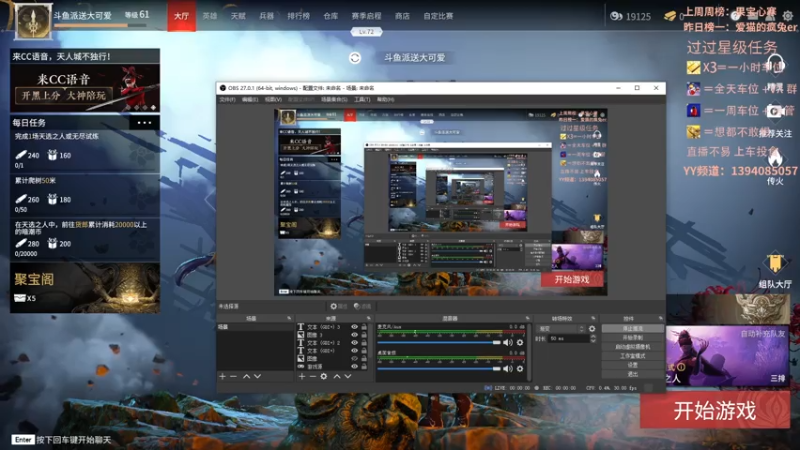The image size is (800, 450).
Task: Pop out the Scene Transitions dock icon
Action: coord(593,318)
